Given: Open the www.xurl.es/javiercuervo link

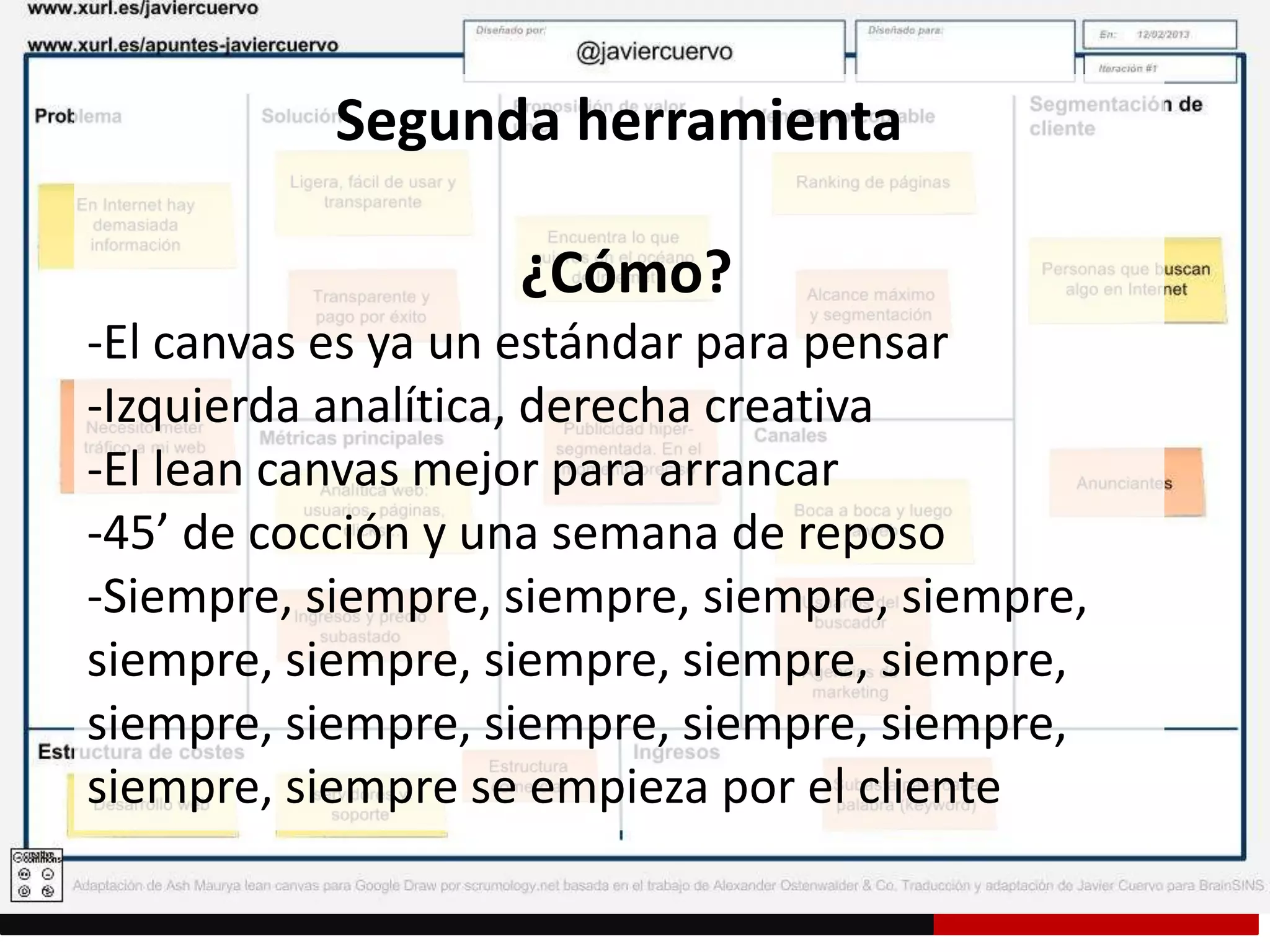Looking at the screenshot, I should [143, 9].
